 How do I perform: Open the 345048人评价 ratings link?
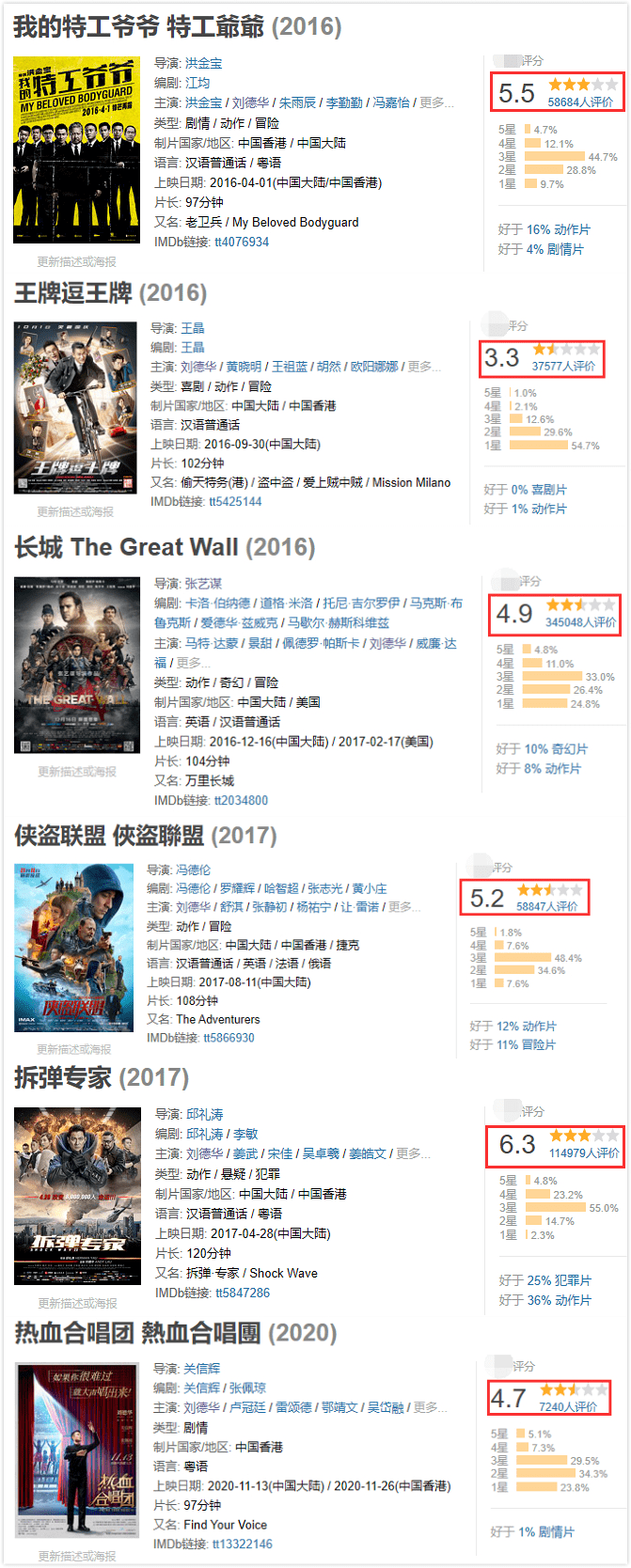tap(580, 622)
